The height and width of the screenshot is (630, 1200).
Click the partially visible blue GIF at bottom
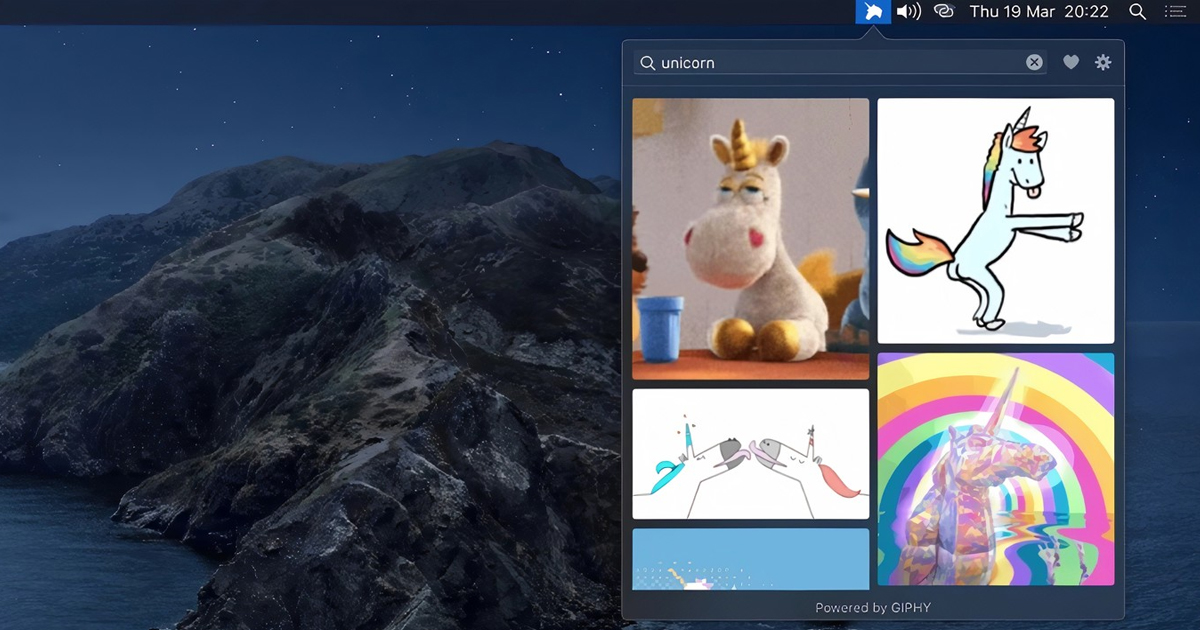click(x=750, y=560)
